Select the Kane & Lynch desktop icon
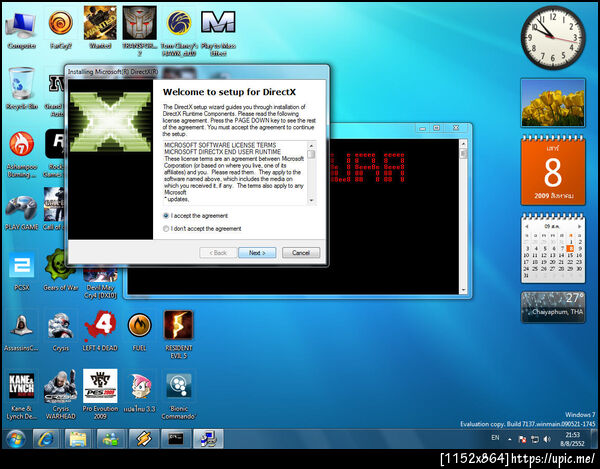600x469 pixels. pos(21,395)
